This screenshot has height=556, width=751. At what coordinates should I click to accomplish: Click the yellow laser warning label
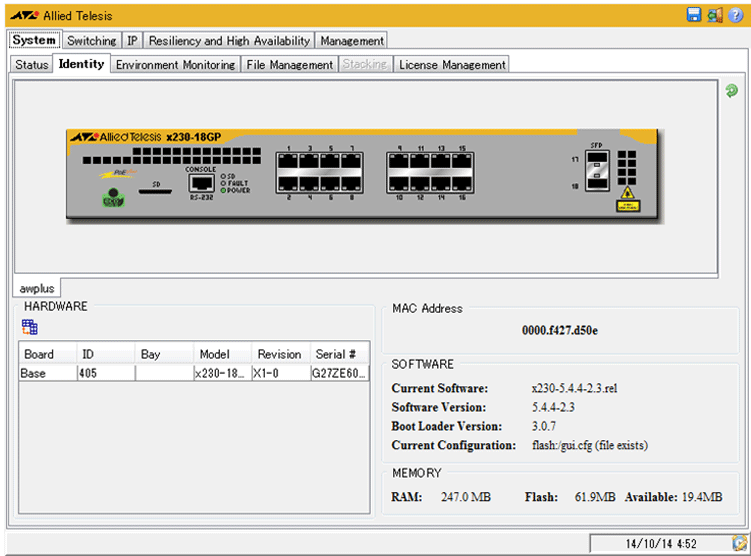pos(628,206)
